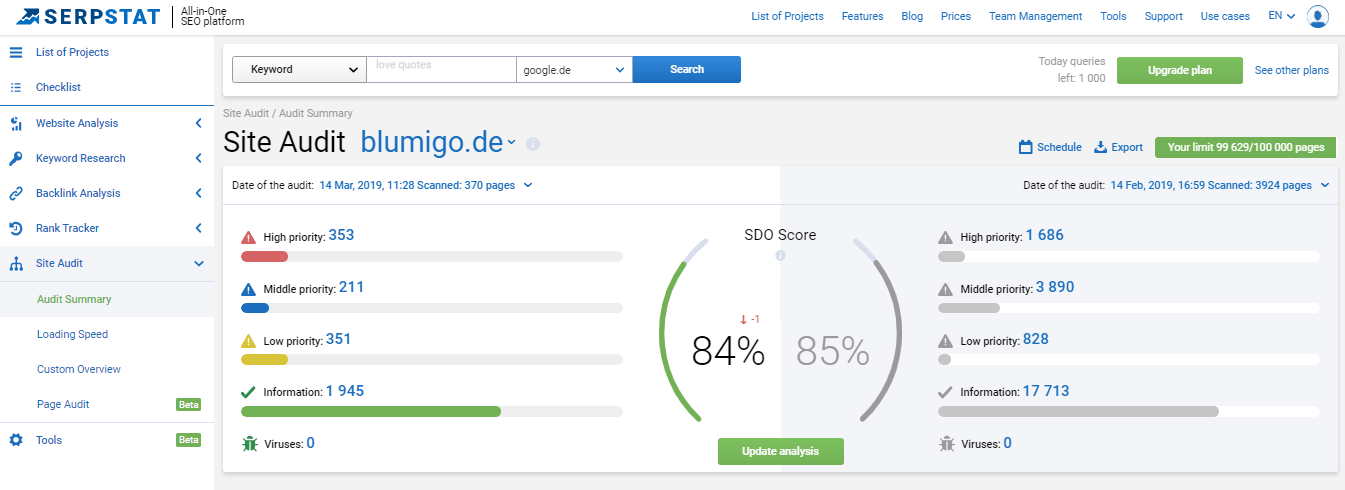Click the Middle priority count 3 890
The width and height of the screenshot is (1345, 490).
click(1054, 287)
